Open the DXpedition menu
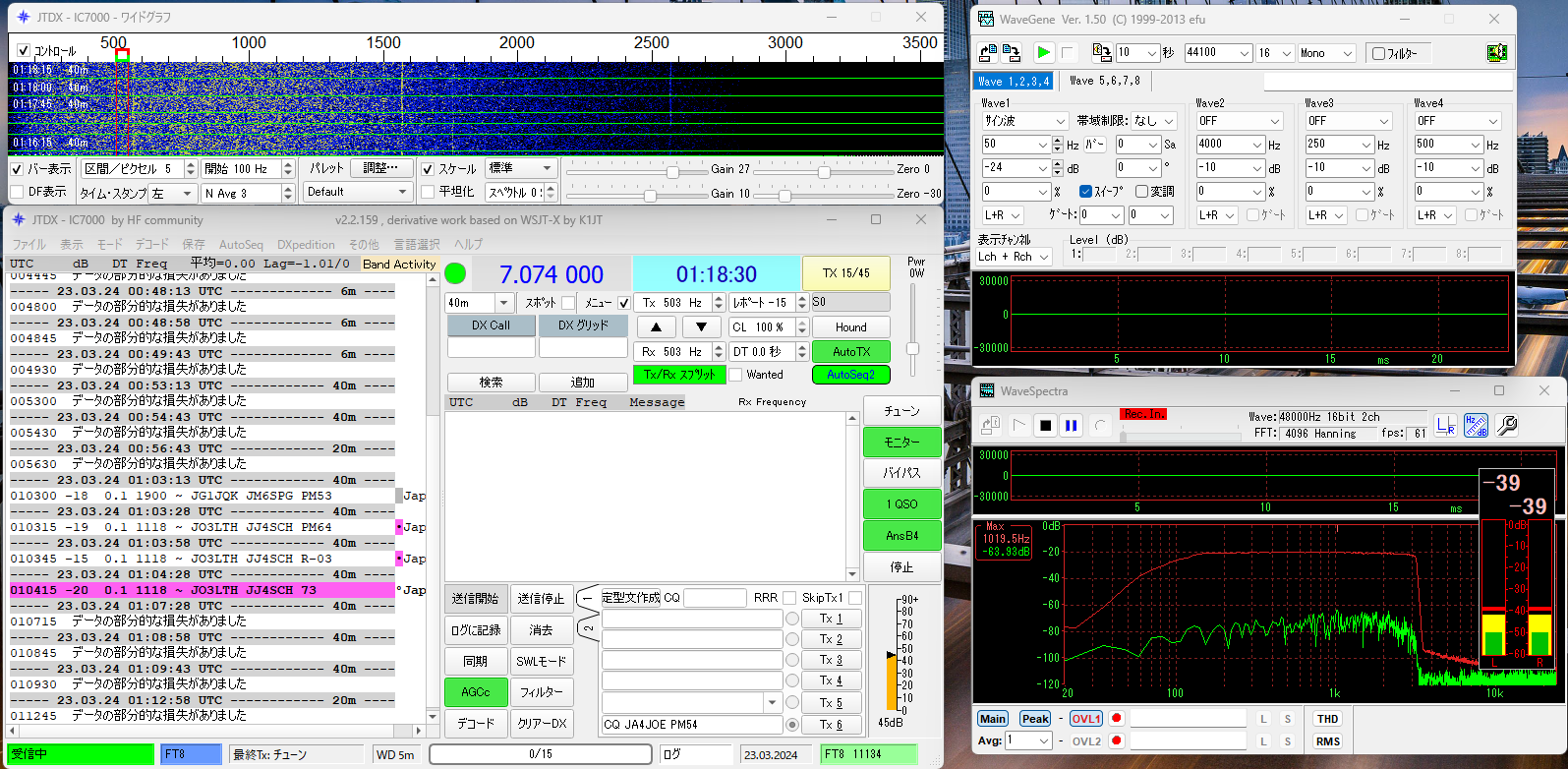The width and height of the screenshot is (1568, 769). click(x=306, y=244)
